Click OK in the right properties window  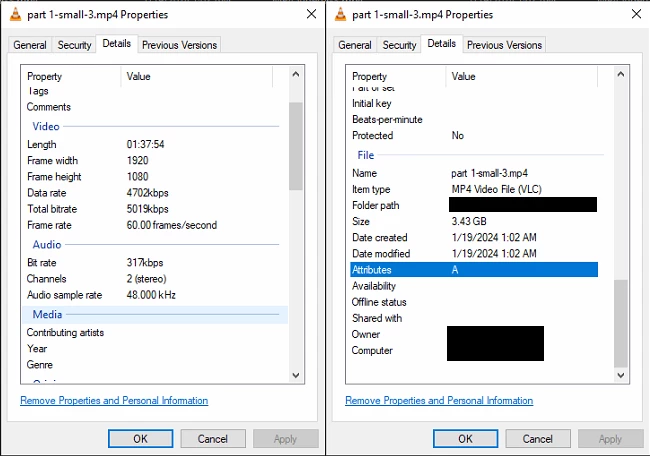click(x=466, y=439)
